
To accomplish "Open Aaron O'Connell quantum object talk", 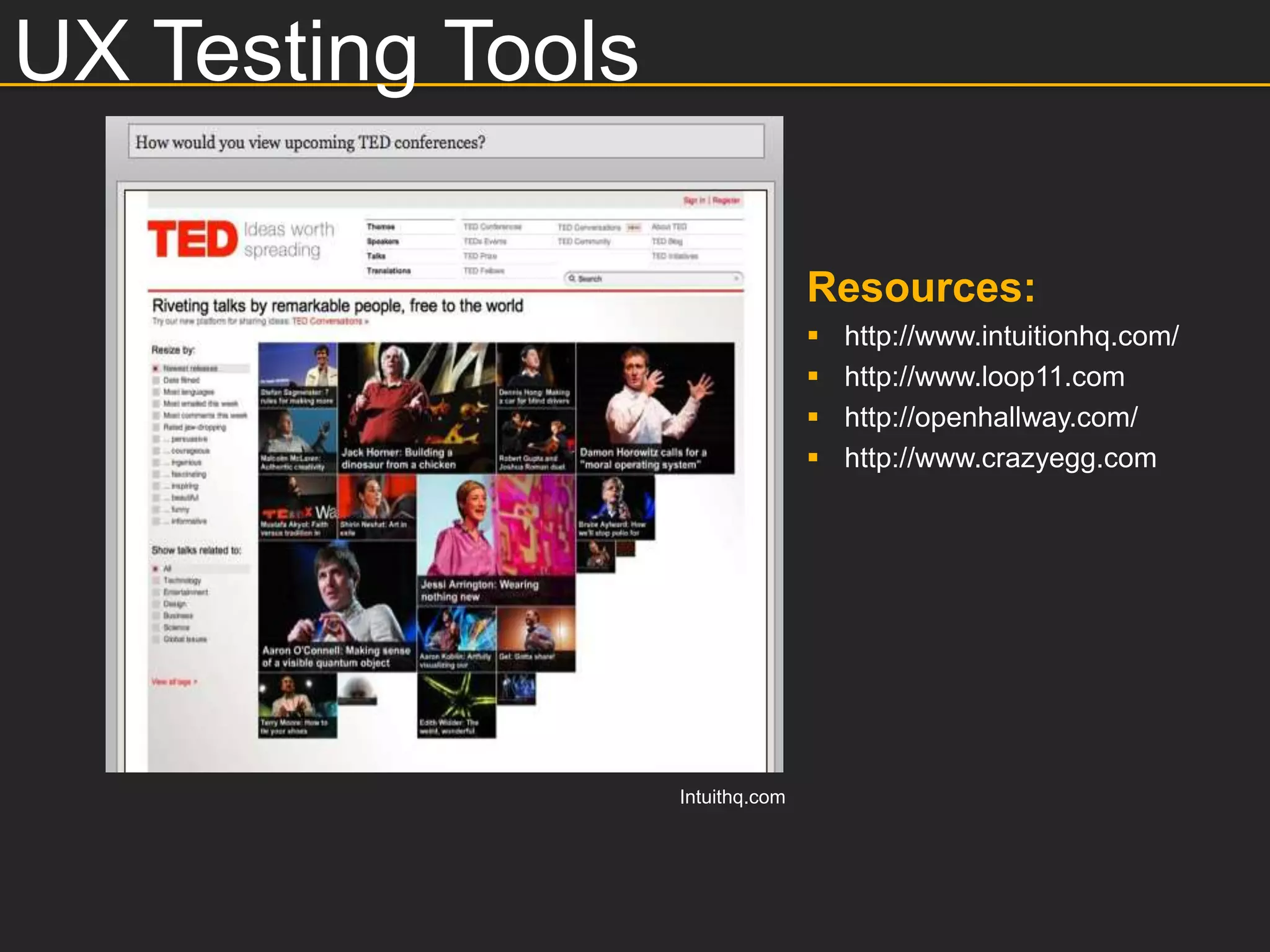I will pos(337,607).
